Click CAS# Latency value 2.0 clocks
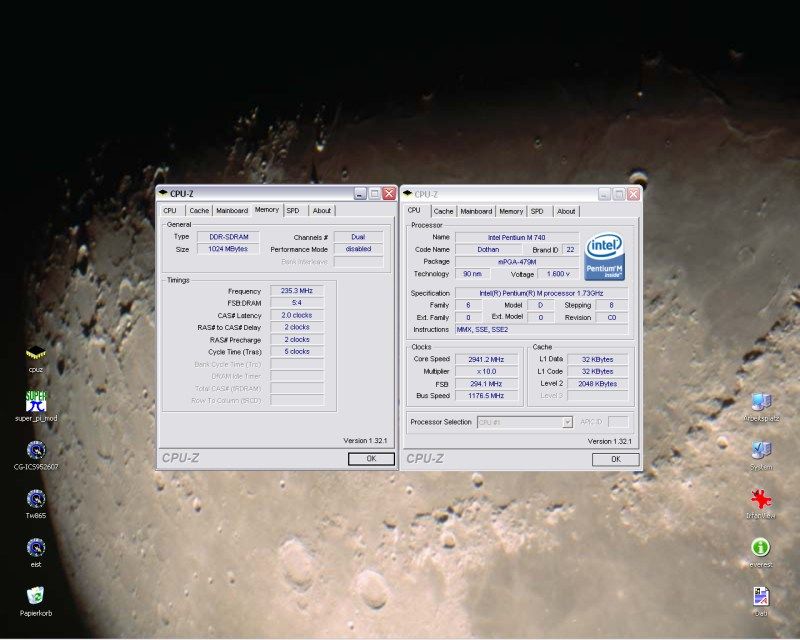 click(x=297, y=315)
